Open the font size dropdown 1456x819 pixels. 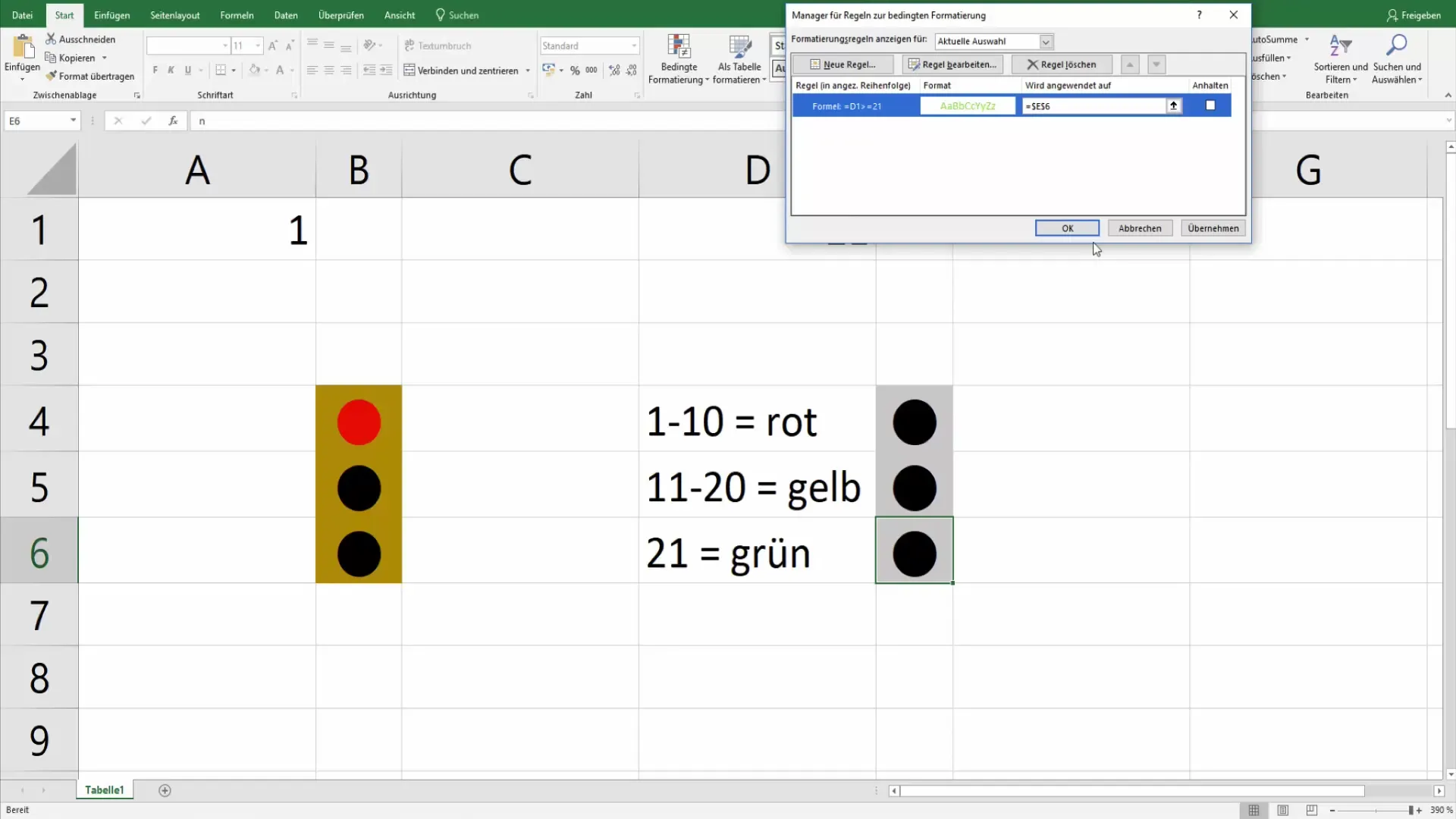point(258,45)
